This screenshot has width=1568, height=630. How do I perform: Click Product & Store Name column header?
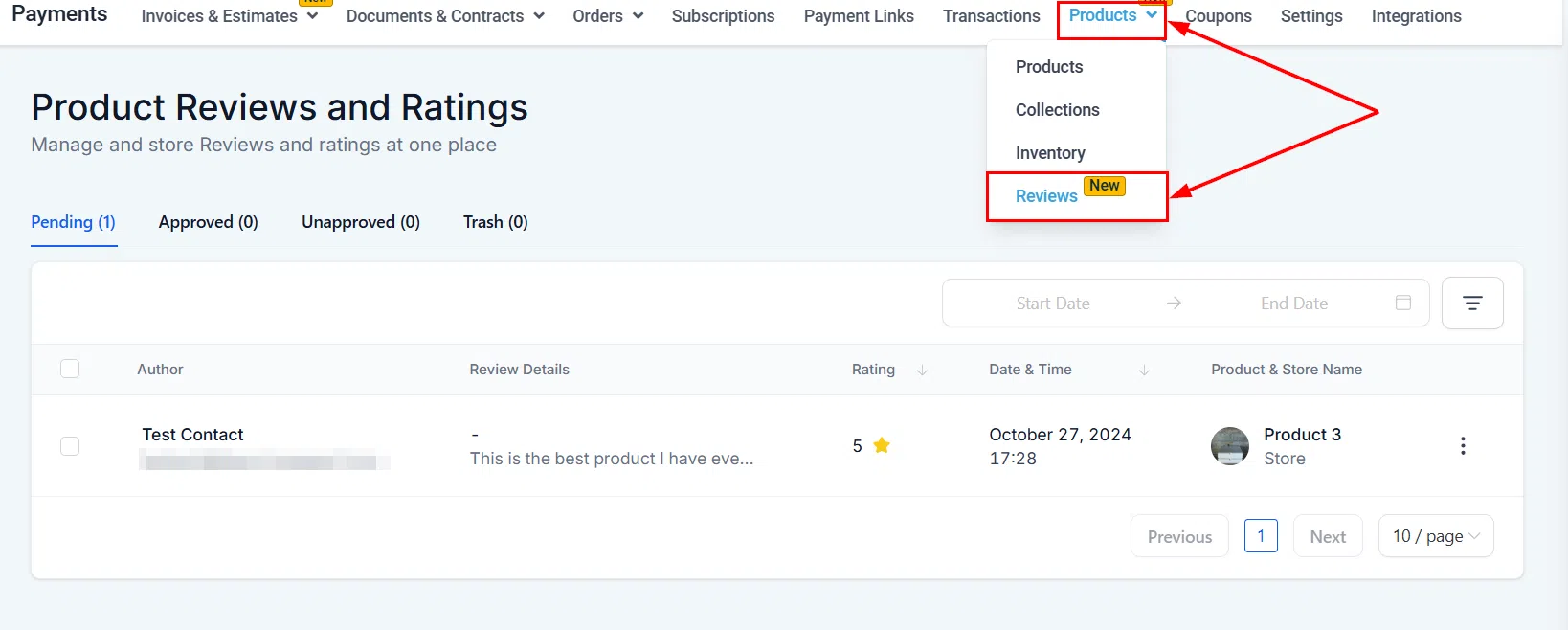tap(1287, 370)
